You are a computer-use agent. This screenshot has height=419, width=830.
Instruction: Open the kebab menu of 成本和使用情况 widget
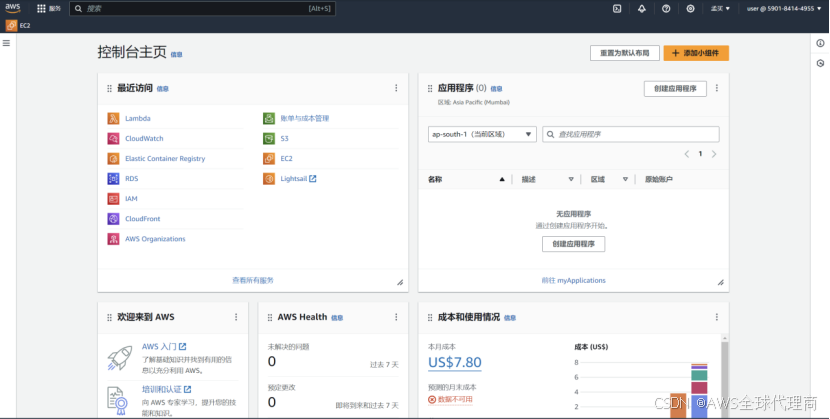pos(717,317)
